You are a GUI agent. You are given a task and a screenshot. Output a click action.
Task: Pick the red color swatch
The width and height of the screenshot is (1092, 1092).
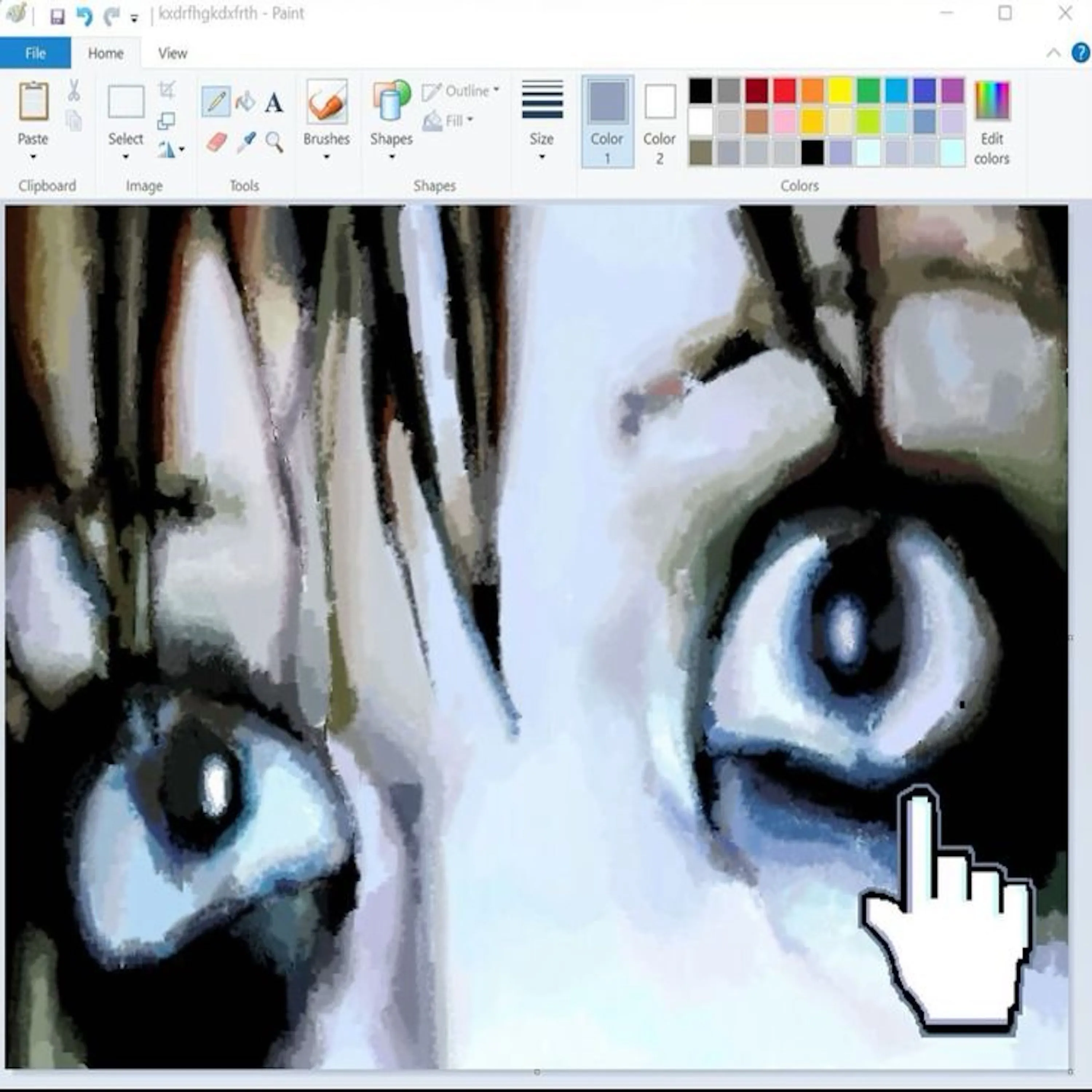(x=784, y=90)
